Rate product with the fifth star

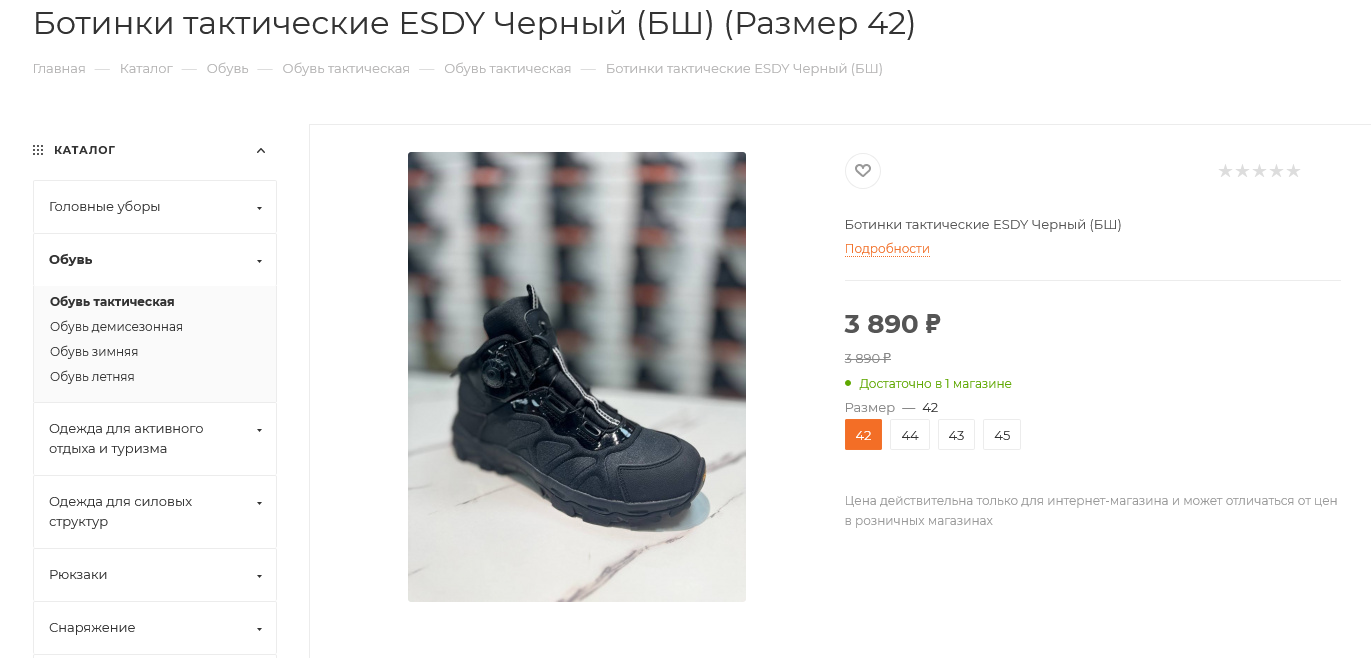tap(1293, 171)
